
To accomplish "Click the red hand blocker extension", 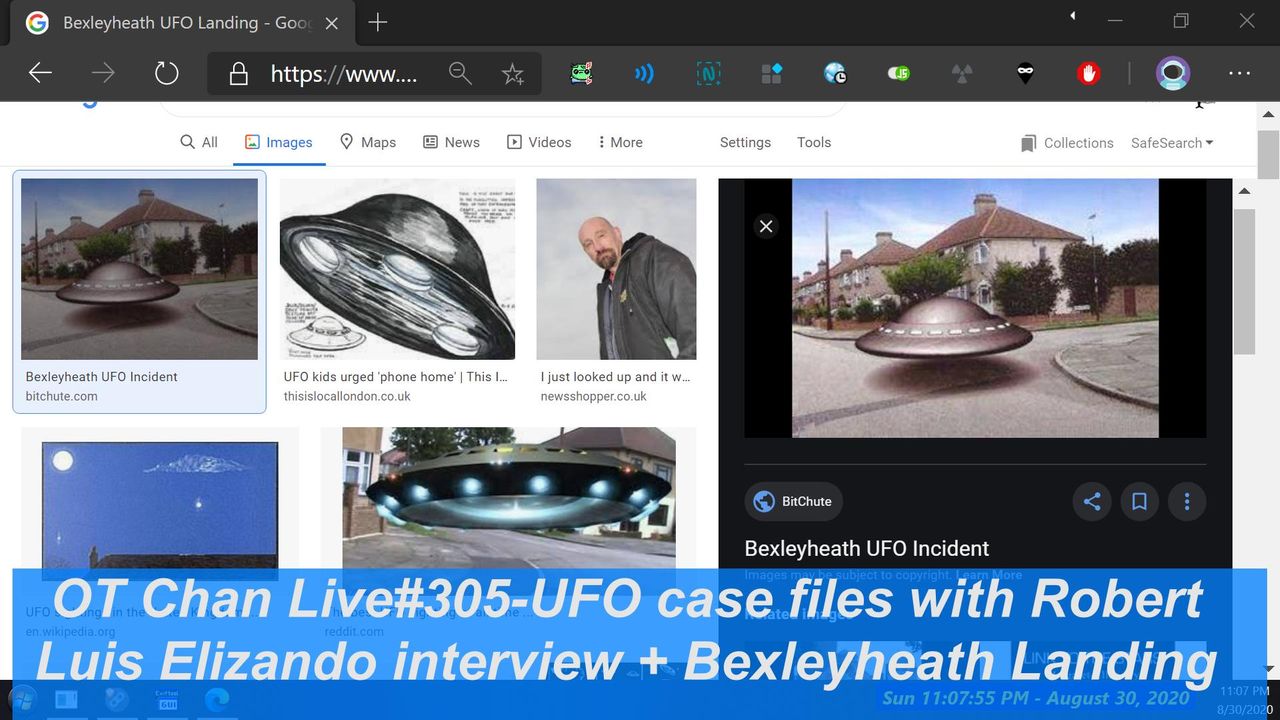I will 1088,73.
